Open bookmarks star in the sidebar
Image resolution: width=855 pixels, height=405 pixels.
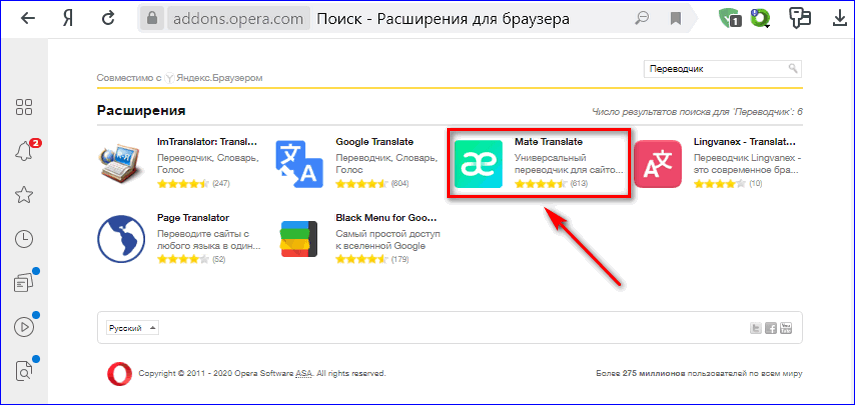[24, 195]
